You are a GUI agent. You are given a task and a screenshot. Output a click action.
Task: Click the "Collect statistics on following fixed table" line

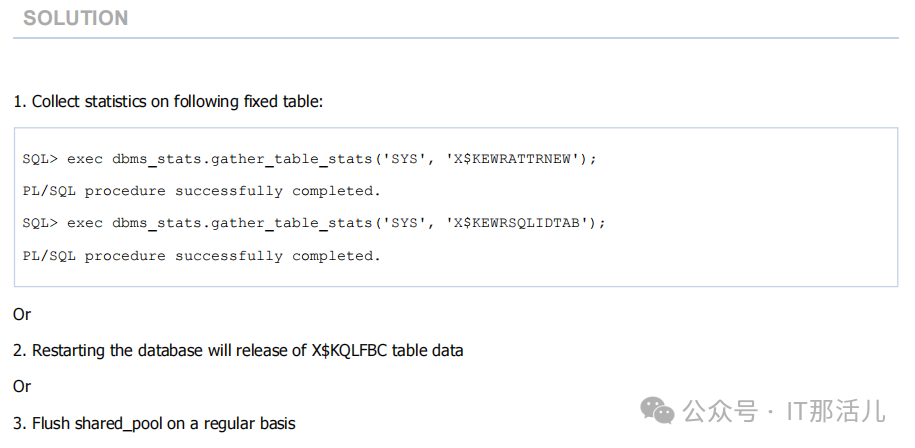[168, 102]
